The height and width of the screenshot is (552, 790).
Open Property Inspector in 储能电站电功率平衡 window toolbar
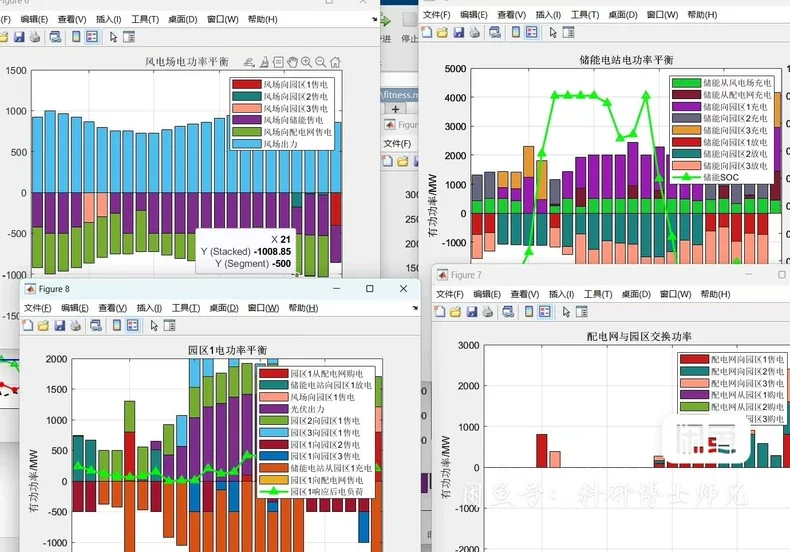568,32
